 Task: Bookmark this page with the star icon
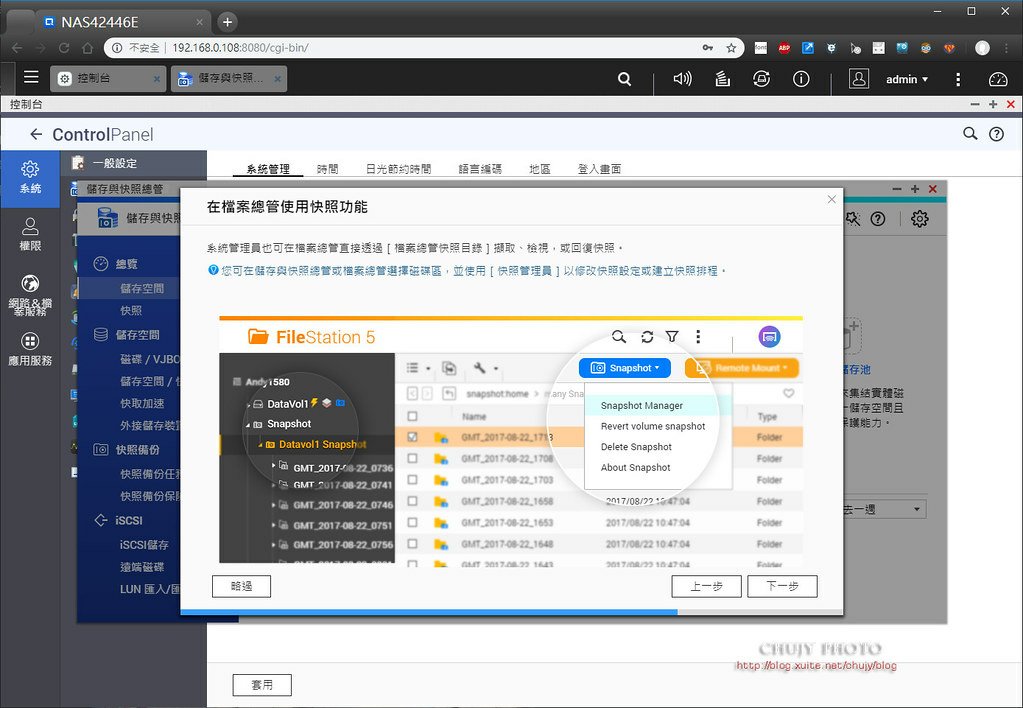click(731, 48)
